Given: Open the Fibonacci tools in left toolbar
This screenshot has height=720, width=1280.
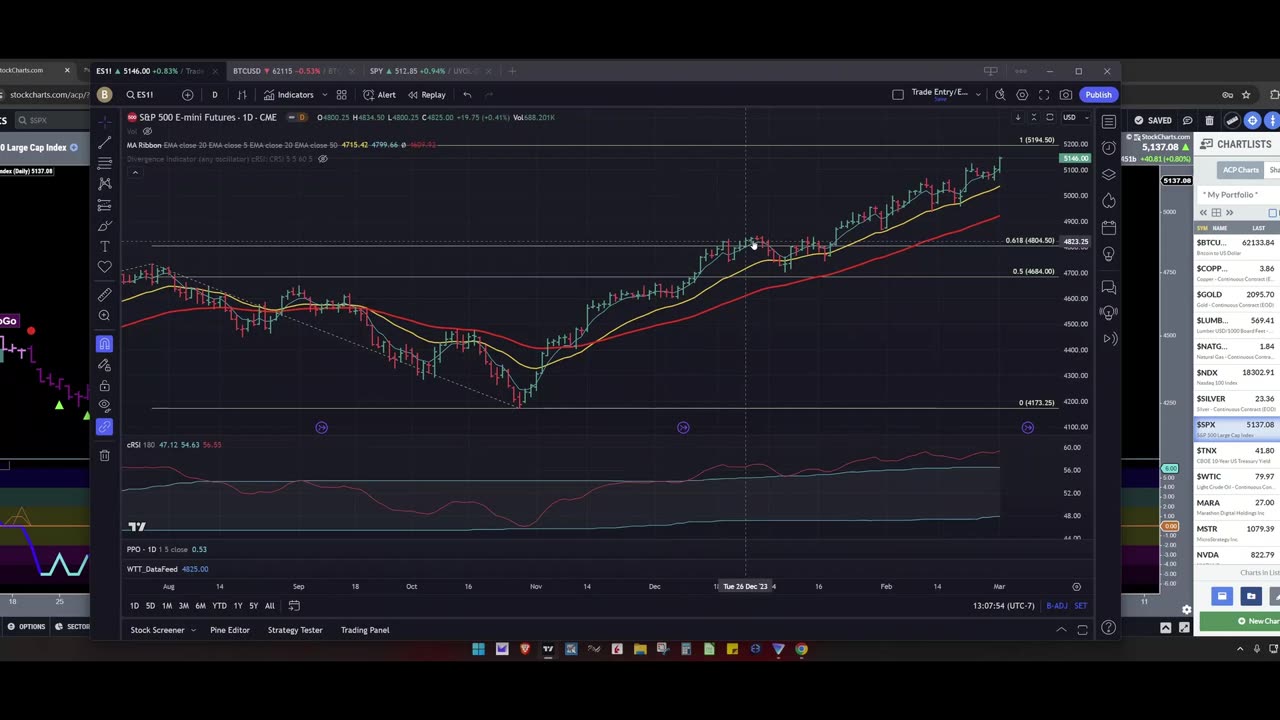Looking at the screenshot, I should [x=104, y=163].
